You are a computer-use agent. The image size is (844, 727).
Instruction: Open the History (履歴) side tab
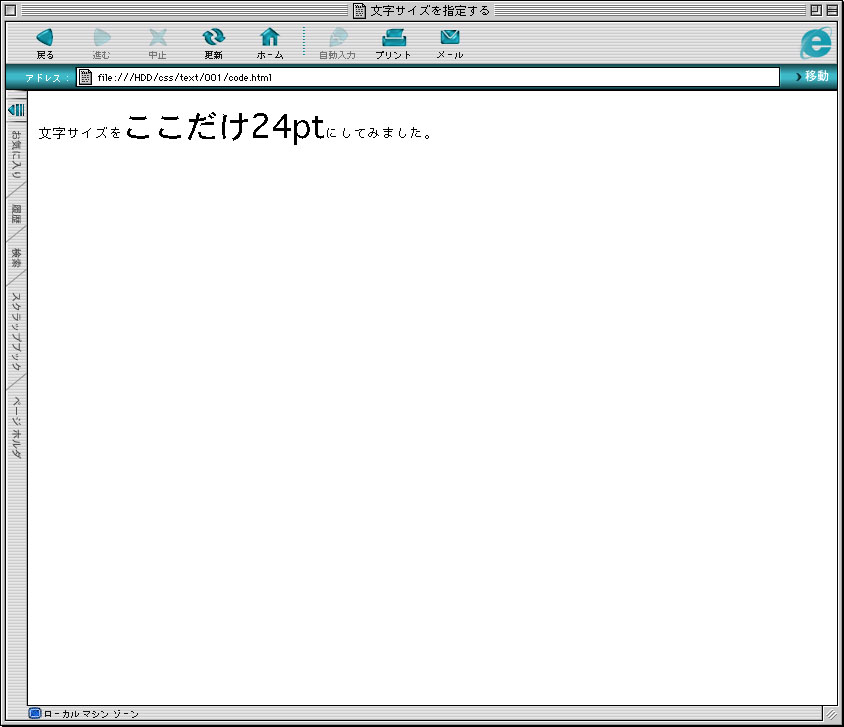(16, 214)
